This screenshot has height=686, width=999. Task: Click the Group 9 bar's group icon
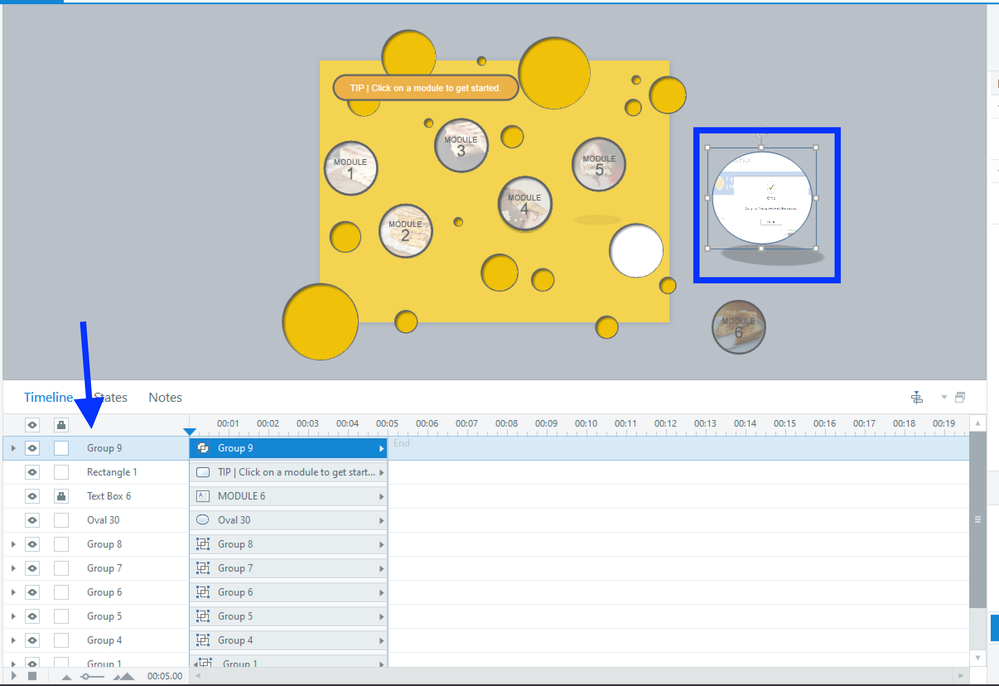click(203, 448)
